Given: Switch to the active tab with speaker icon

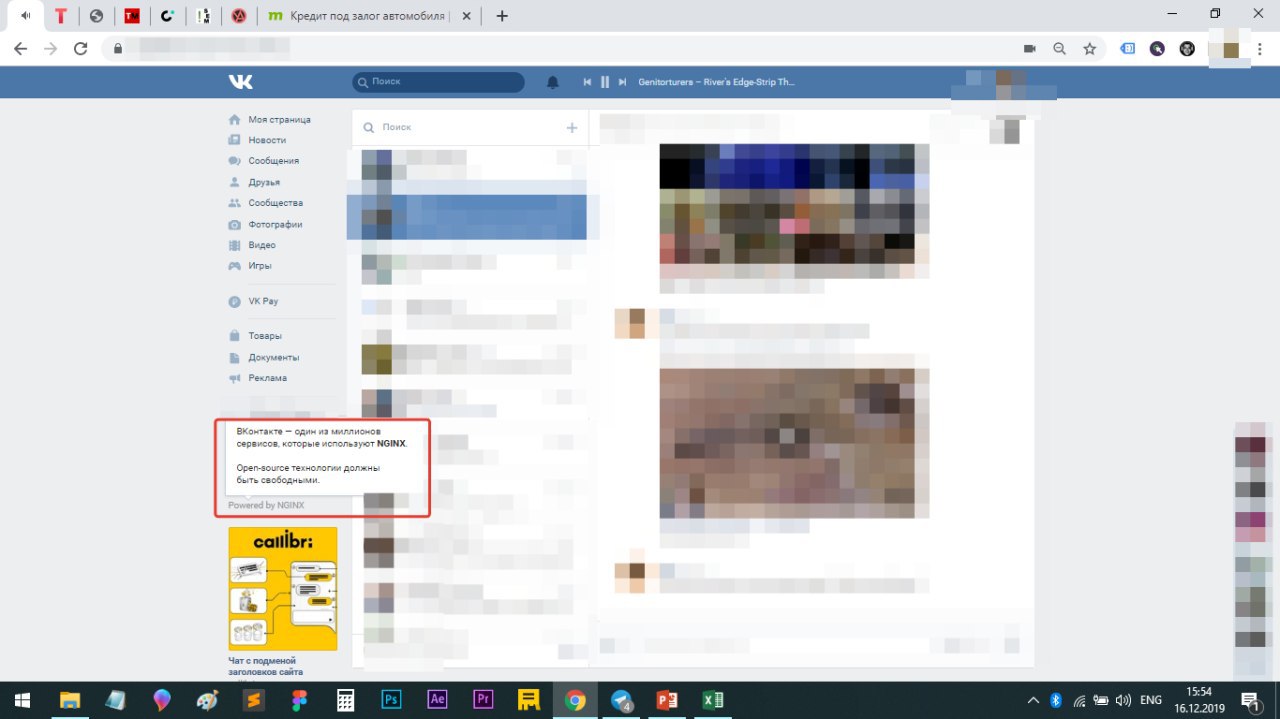Looking at the screenshot, I should (25, 16).
